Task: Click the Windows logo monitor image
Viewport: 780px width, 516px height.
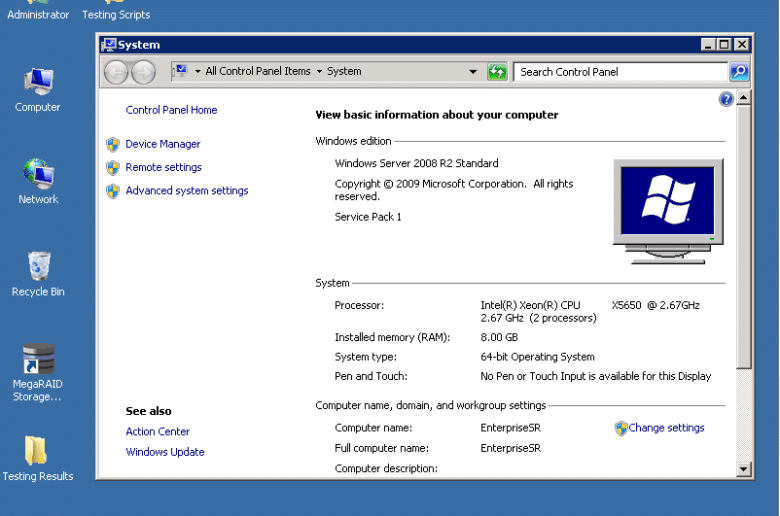Action: click(668, 211)
